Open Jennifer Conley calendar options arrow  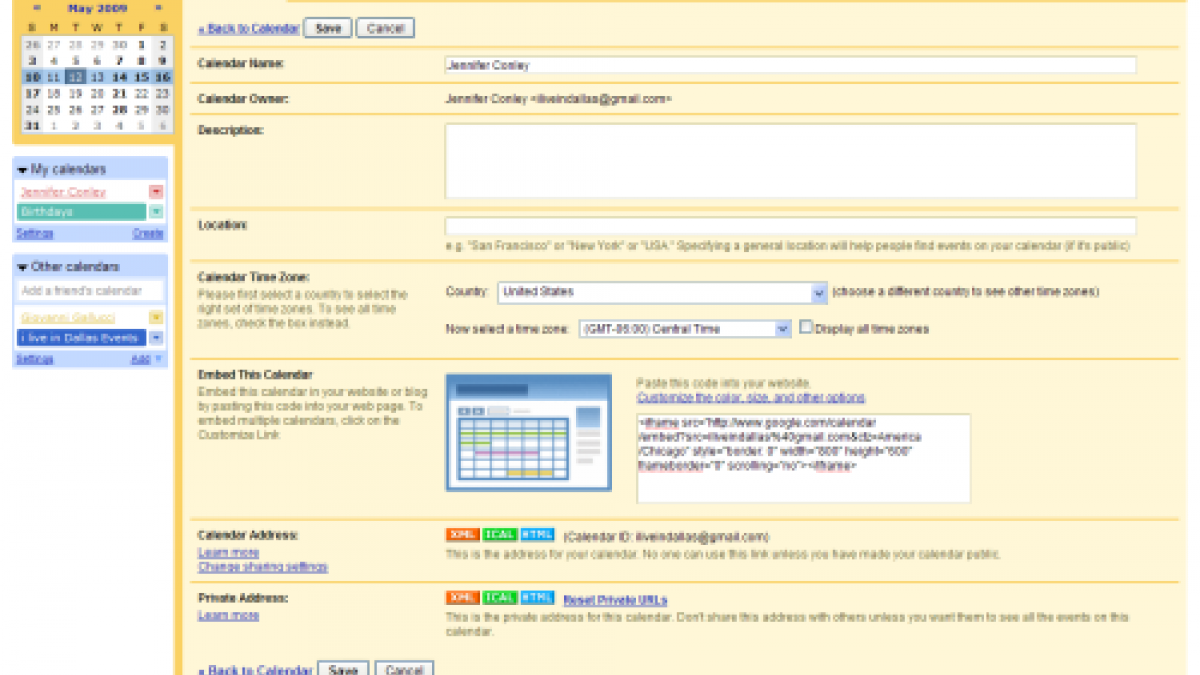156,192
